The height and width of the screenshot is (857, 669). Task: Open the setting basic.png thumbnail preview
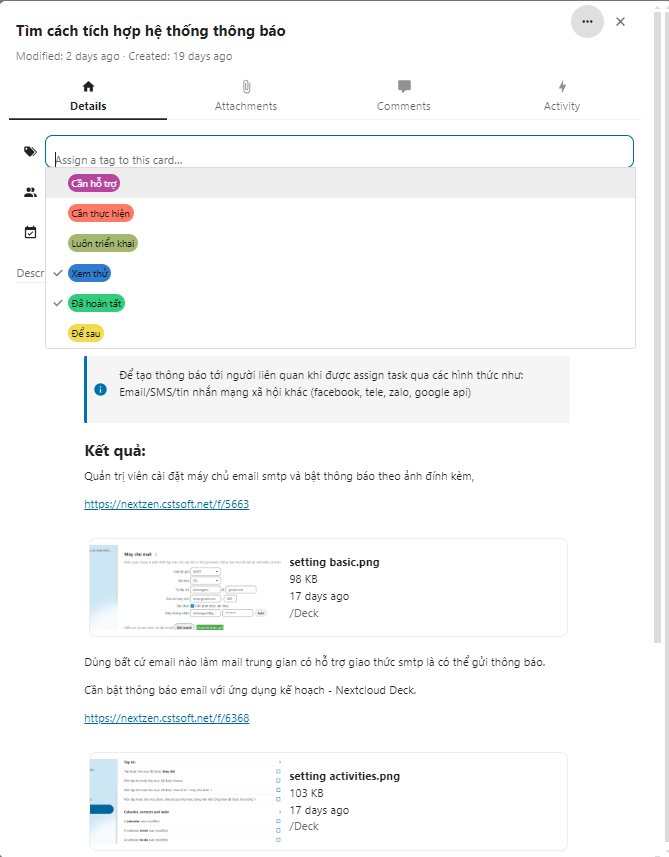point(186,588)
